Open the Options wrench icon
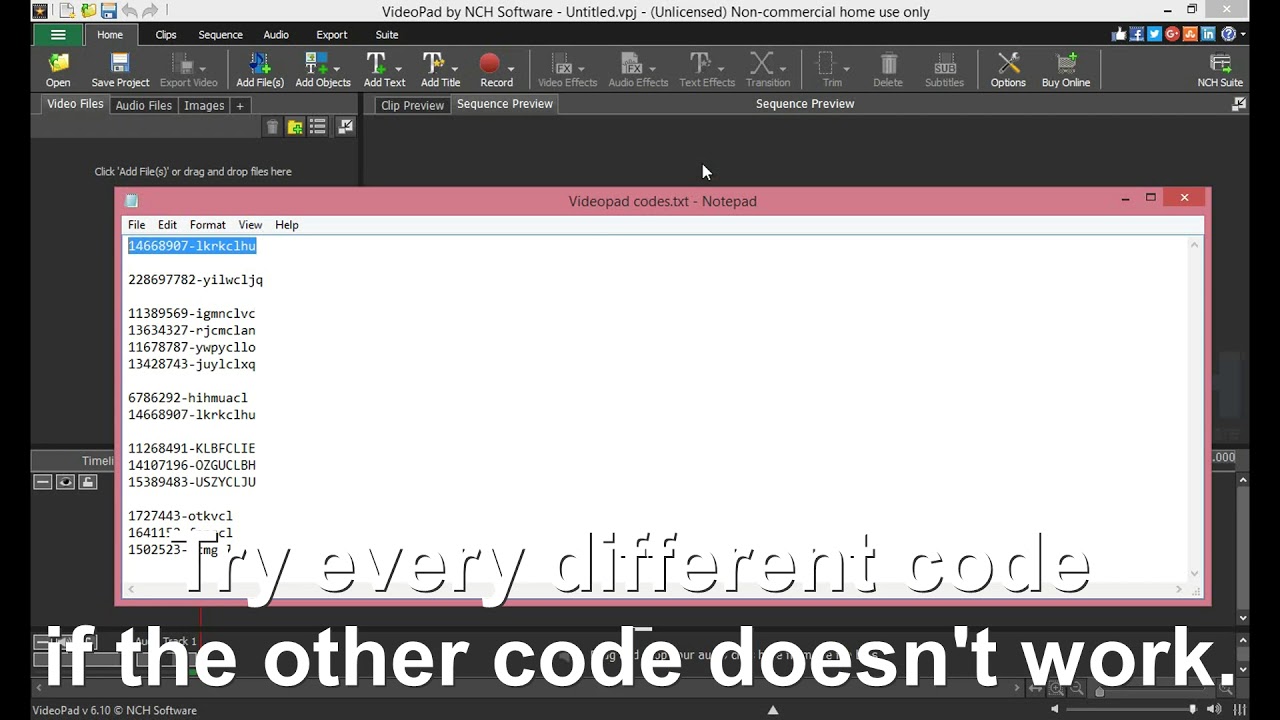Screen dimensions: 1280x720 pos(1008,70)
